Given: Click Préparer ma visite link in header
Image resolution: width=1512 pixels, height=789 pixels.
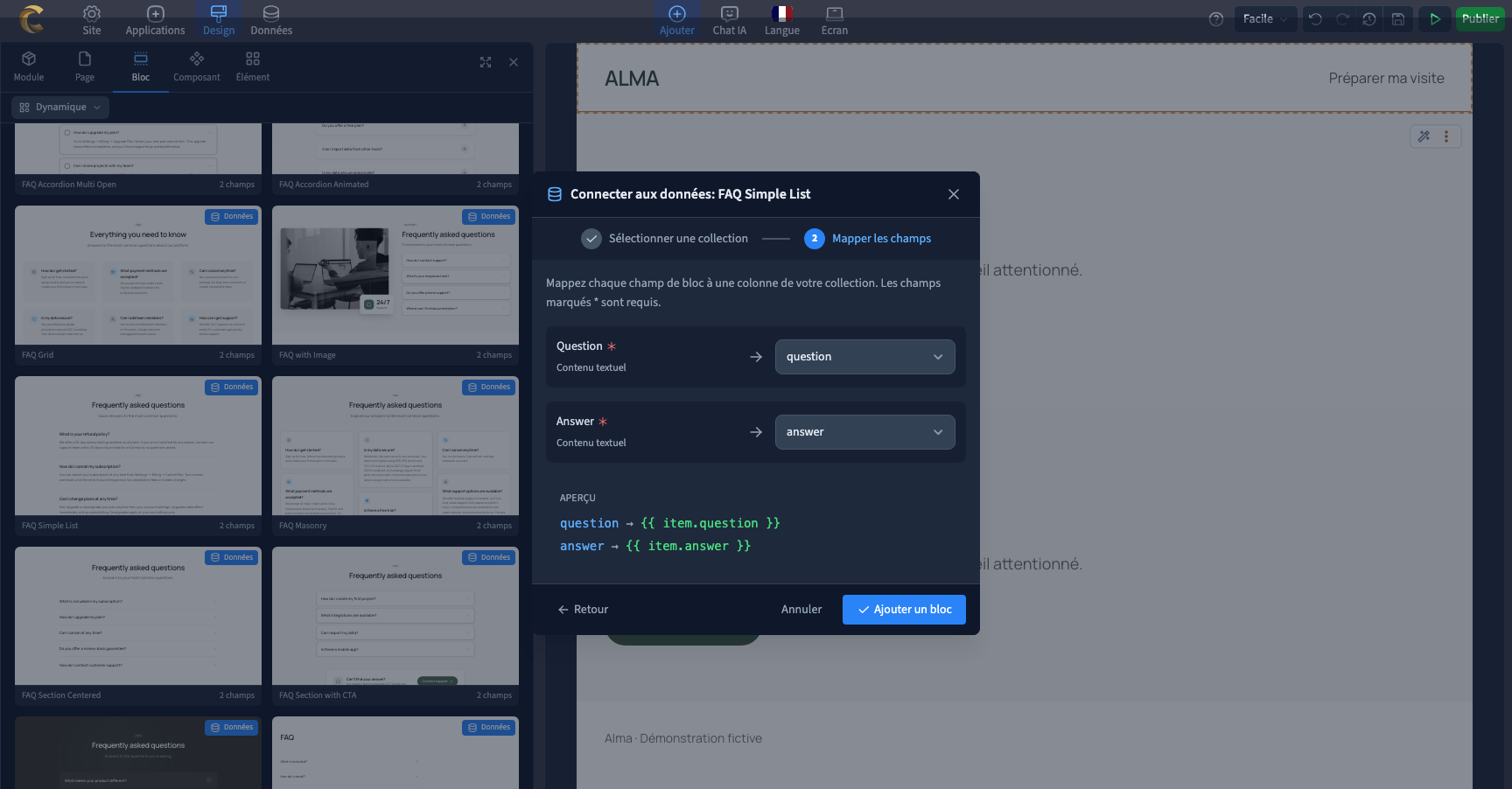Looking at the screenshot, I should (1386, 79).
